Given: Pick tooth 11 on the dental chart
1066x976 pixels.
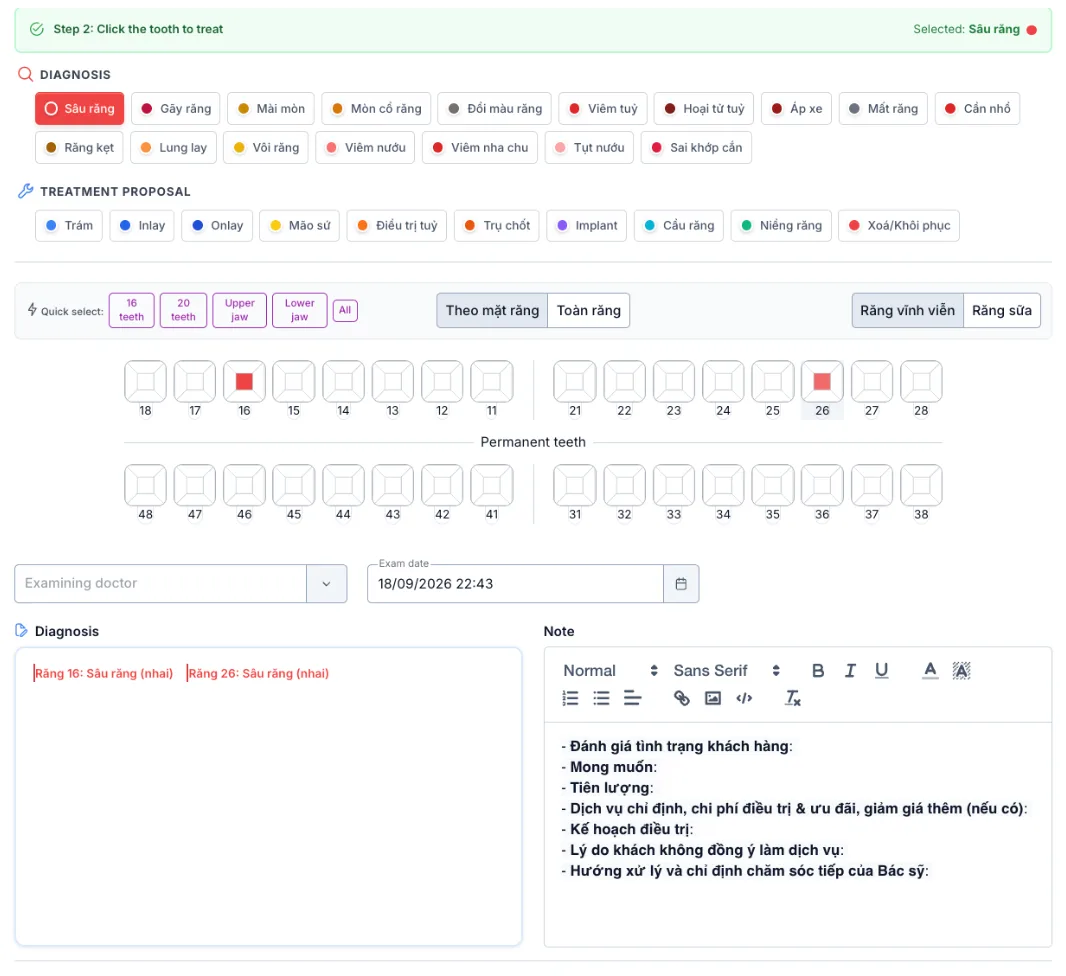Looking at the screenshot, I should click(492, 381).
